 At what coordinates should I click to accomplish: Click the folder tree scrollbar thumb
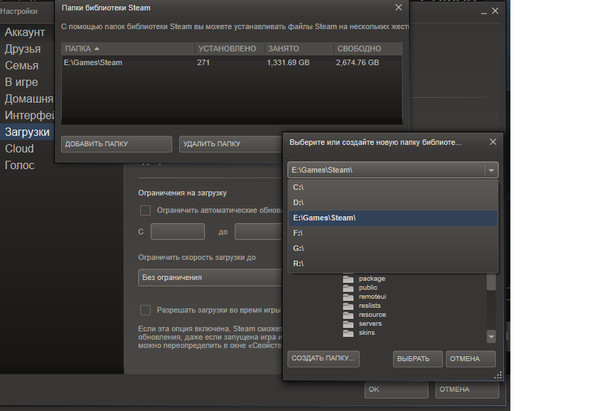tap(491, 282)
